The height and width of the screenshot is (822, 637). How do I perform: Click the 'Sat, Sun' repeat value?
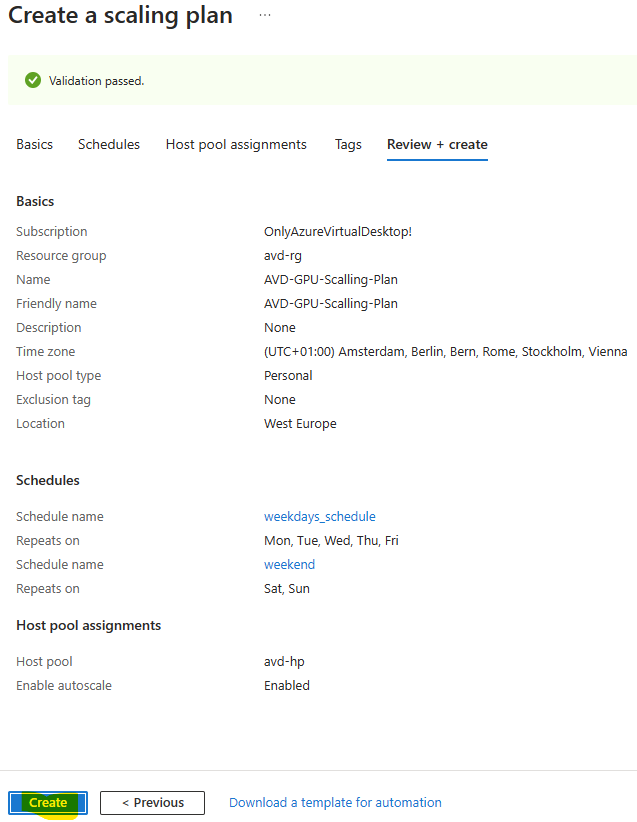[x=287, y=589]
